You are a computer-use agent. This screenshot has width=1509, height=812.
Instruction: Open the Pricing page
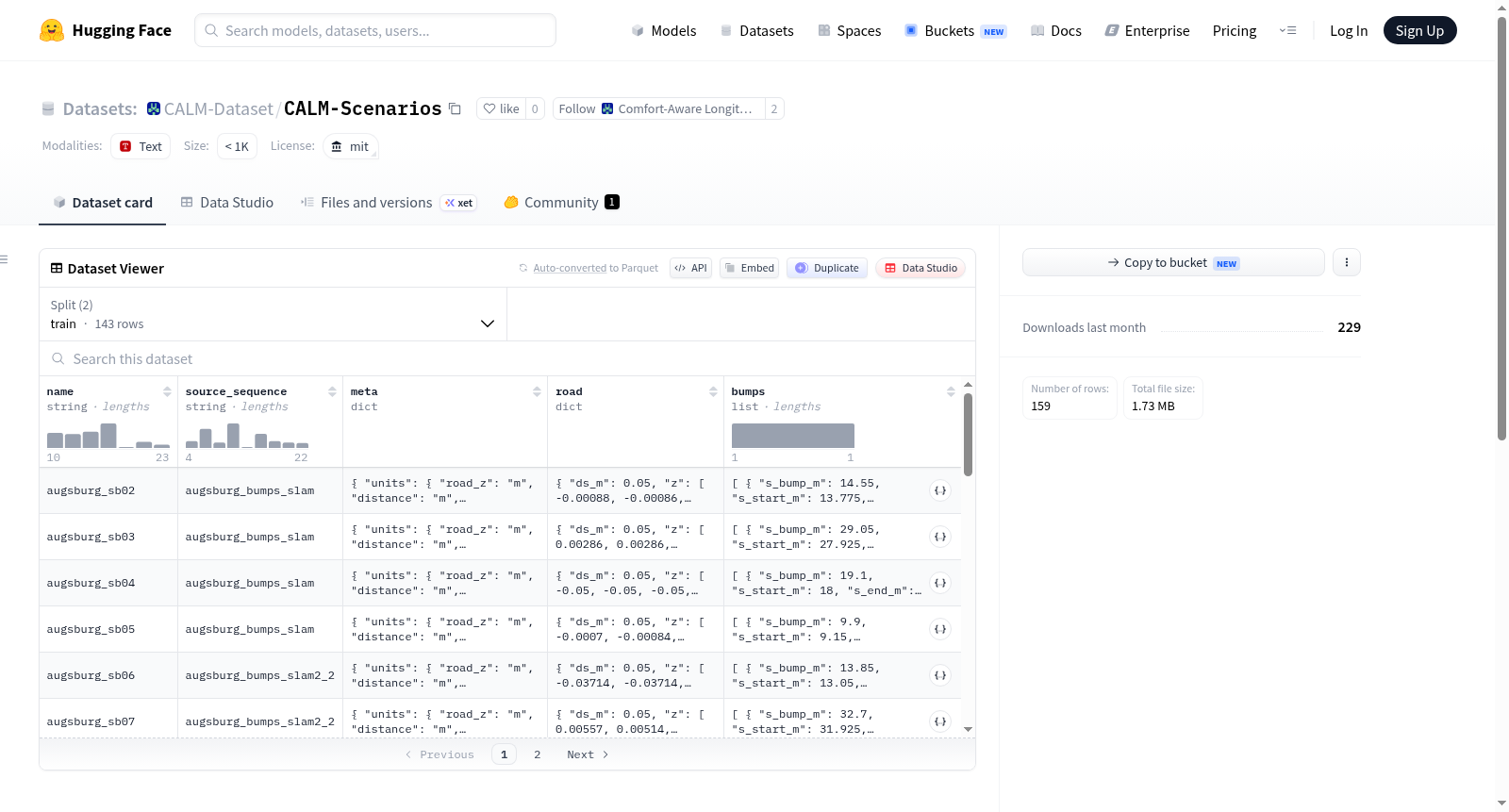[x=1235, y=31]
